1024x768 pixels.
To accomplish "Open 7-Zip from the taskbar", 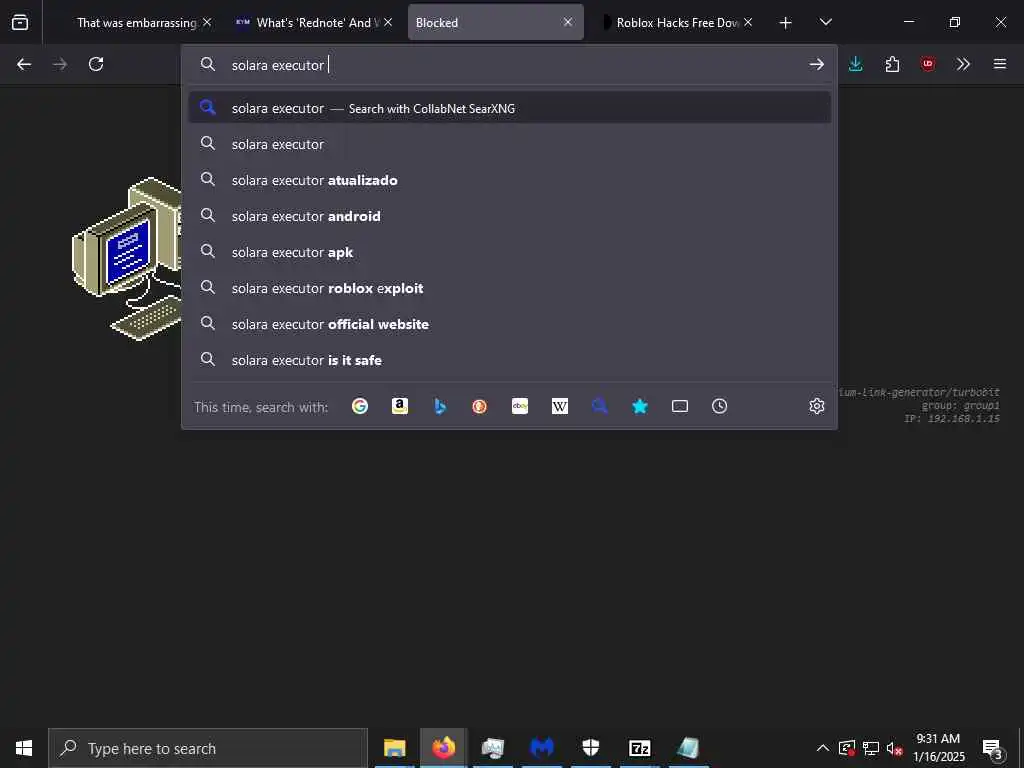I will tap(639, 748).
